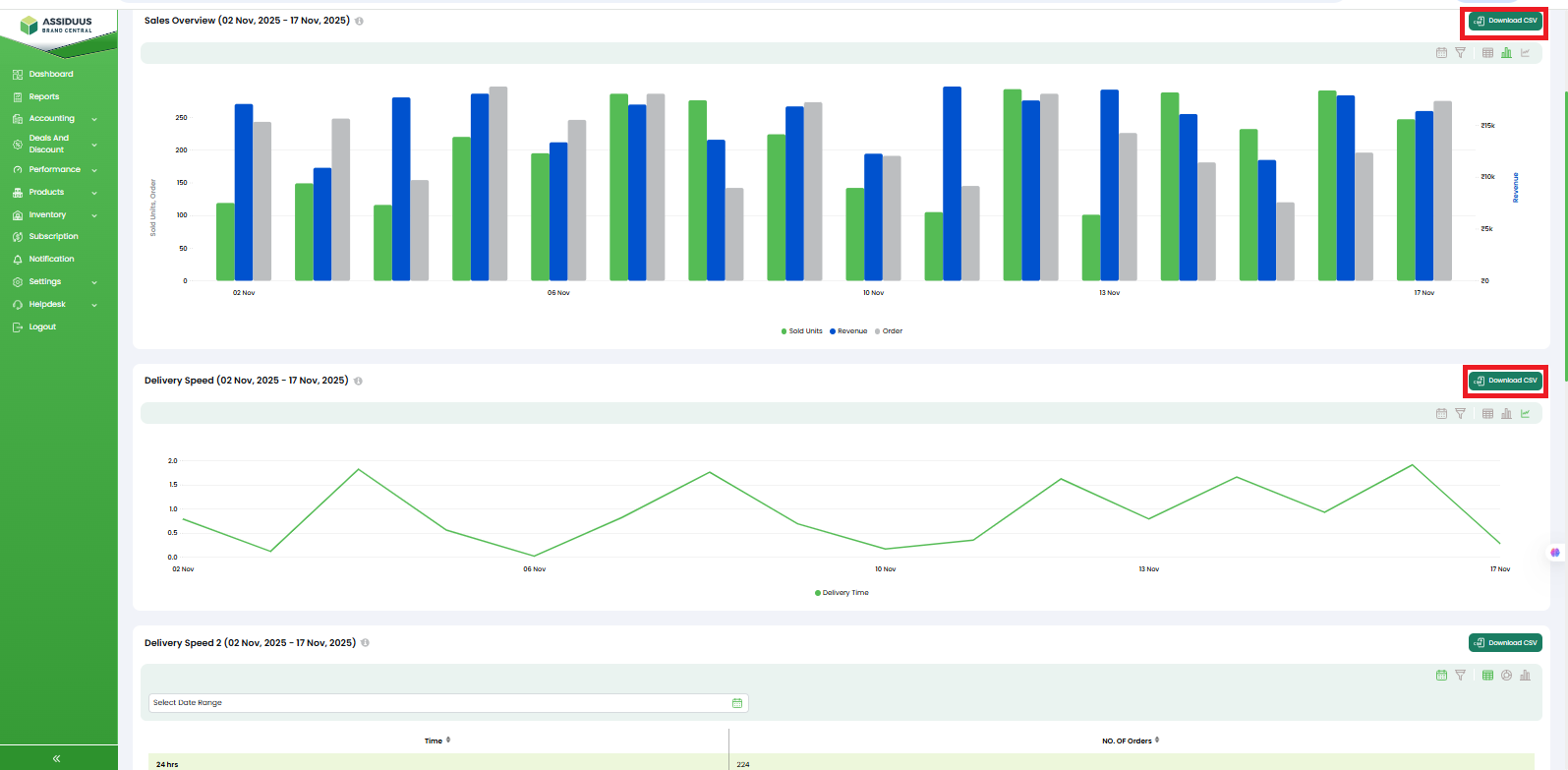Click the Select Date Range field

(x=447, y=703)
